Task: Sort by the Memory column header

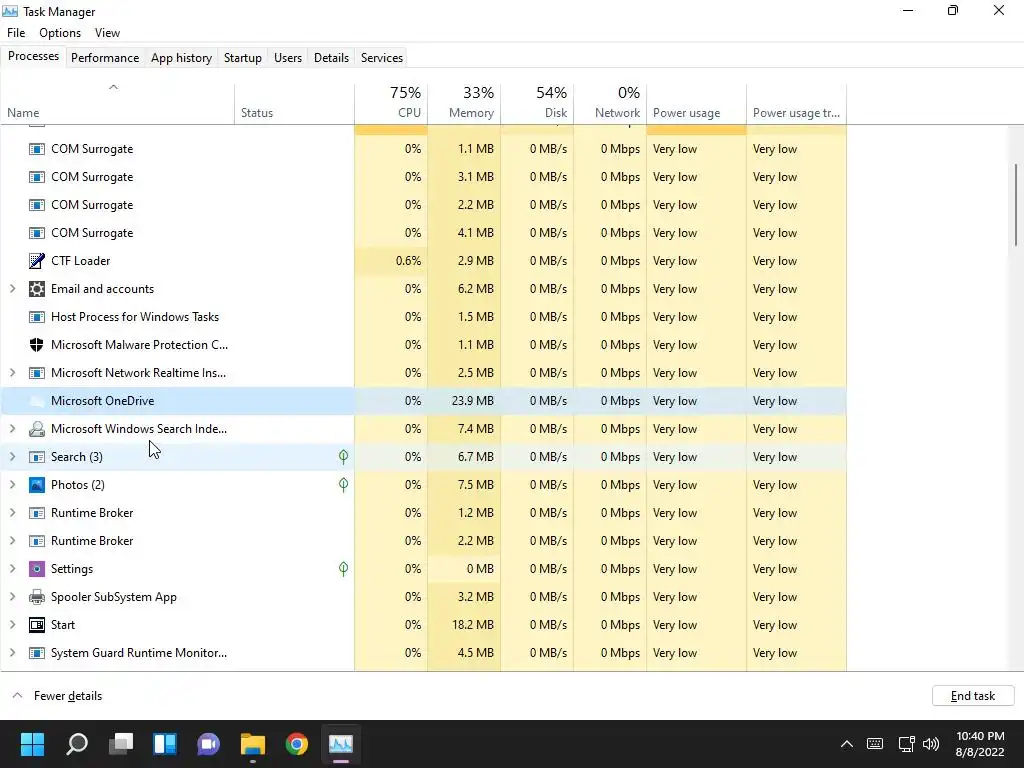Action: pyautogui.click(x=464, y=103)
